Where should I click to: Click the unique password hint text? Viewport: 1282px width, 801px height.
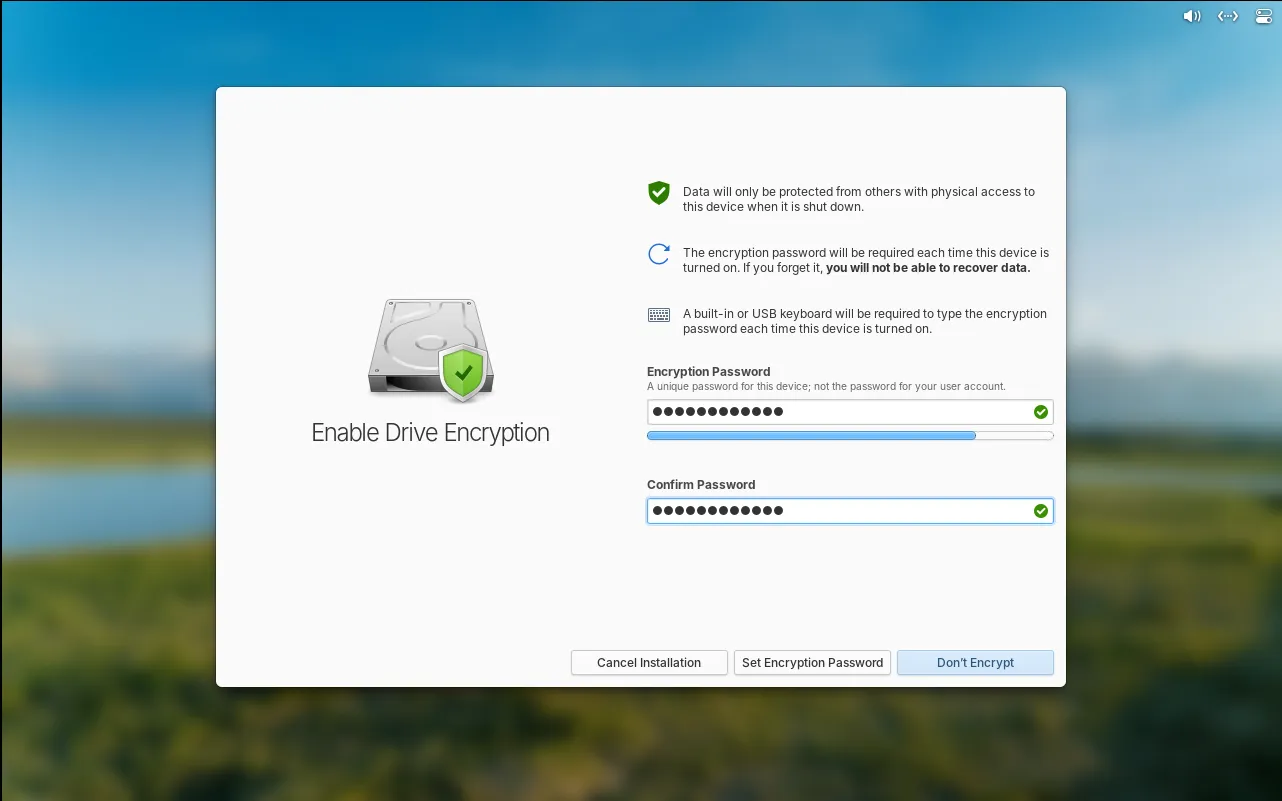[826, 386]
